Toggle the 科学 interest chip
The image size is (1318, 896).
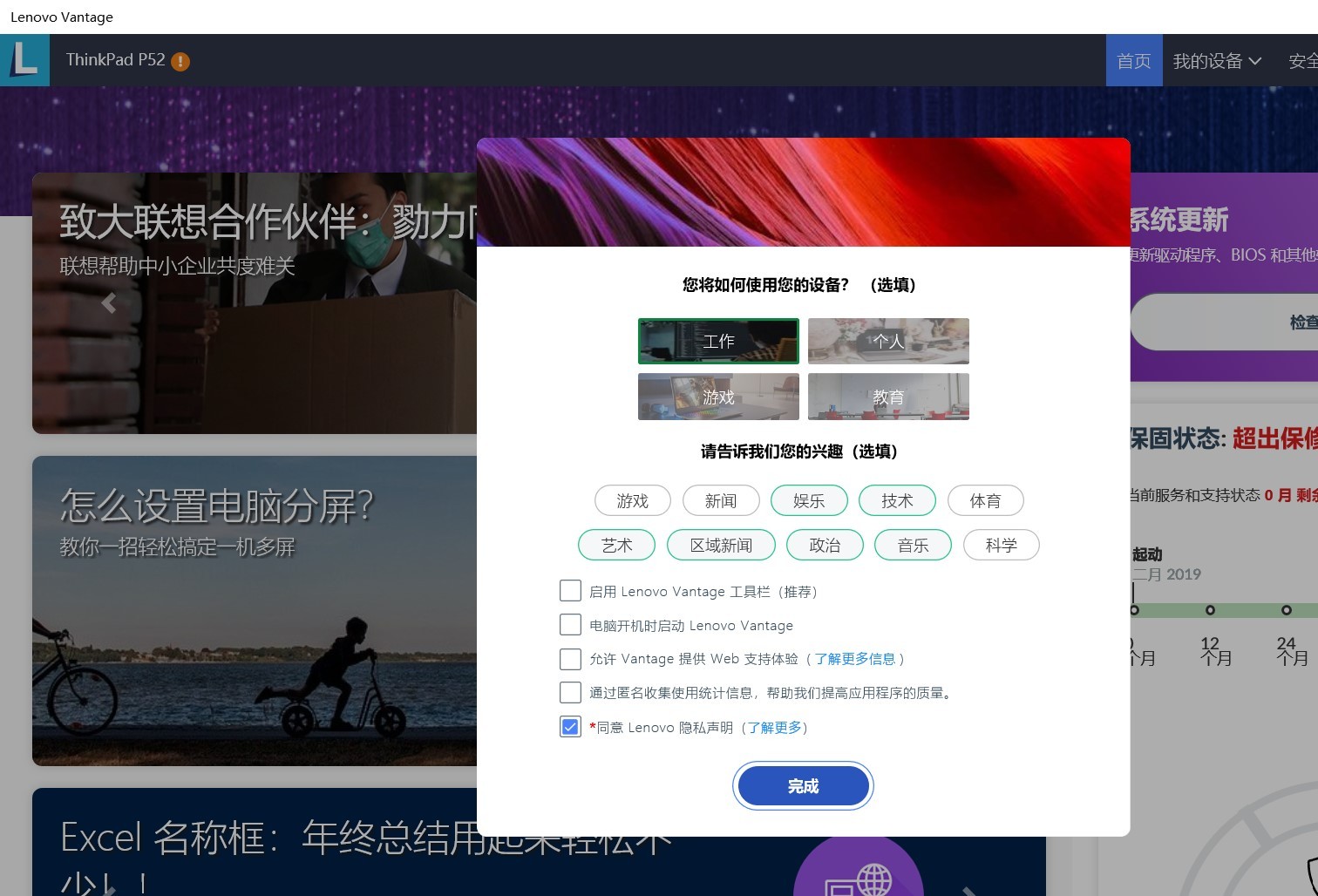click(1002, 545)
